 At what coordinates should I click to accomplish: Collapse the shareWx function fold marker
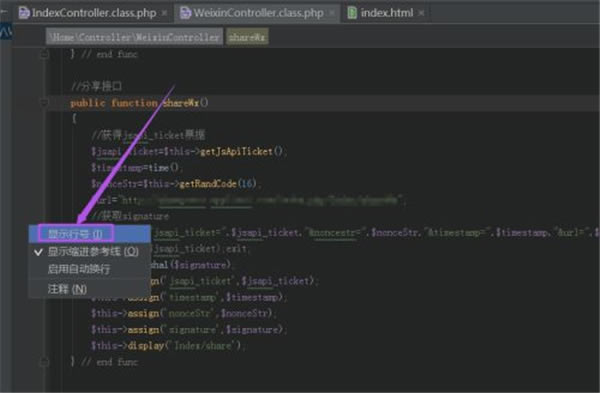(44, 103)
